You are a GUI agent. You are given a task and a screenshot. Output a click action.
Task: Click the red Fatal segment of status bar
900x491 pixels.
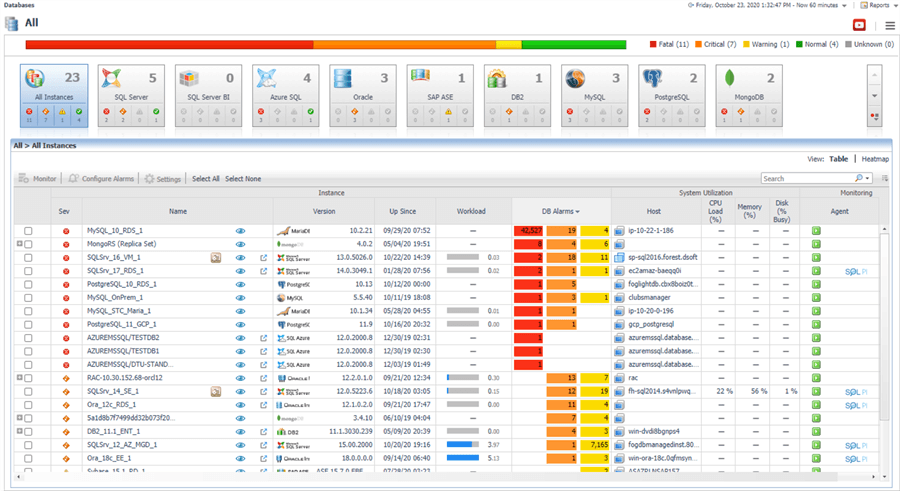pyautogui.click(x=169, y=44)
